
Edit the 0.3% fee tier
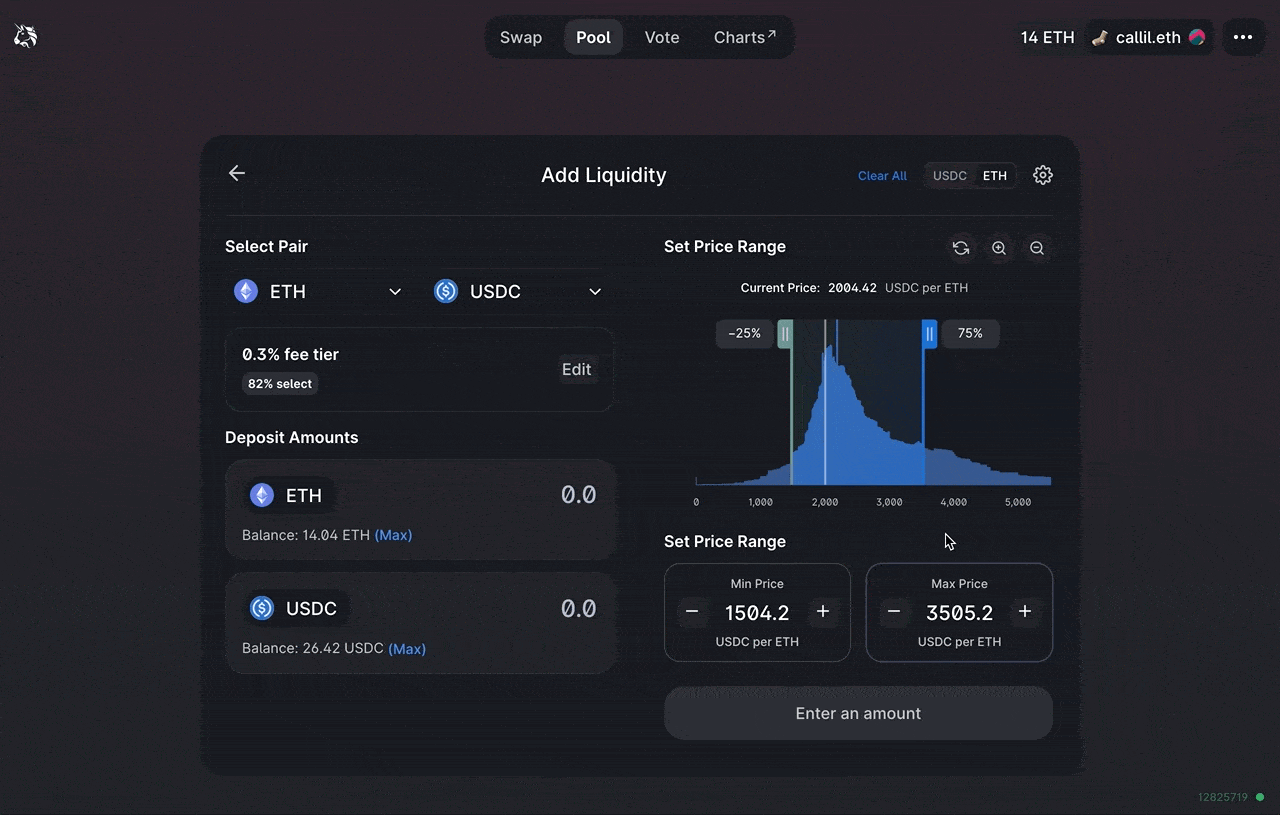click(x=576, y=369)
